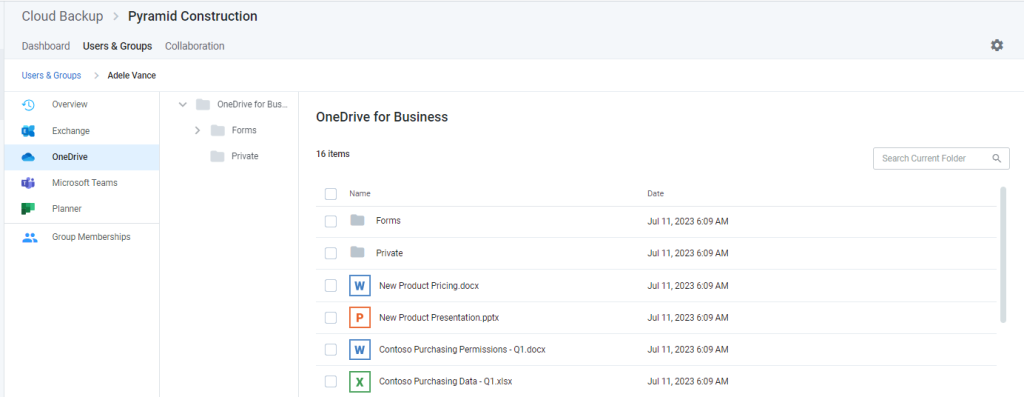Open the Microsoft Teams icon
This screenshot has width=1024, height=397.
click(x=28, y=183)
